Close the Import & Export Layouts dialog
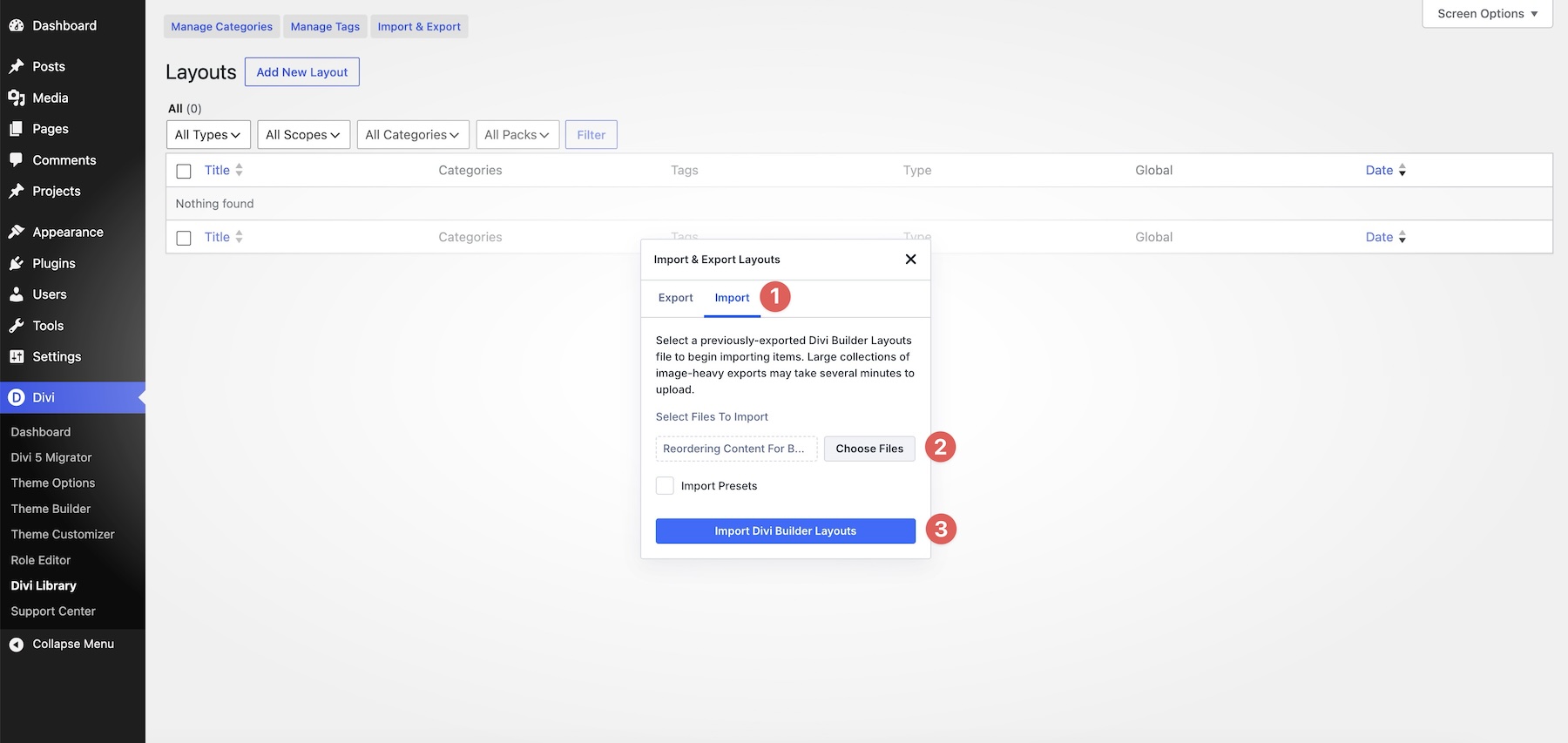The height and width of the screenshot is (743, 1568). coord(910,260)
